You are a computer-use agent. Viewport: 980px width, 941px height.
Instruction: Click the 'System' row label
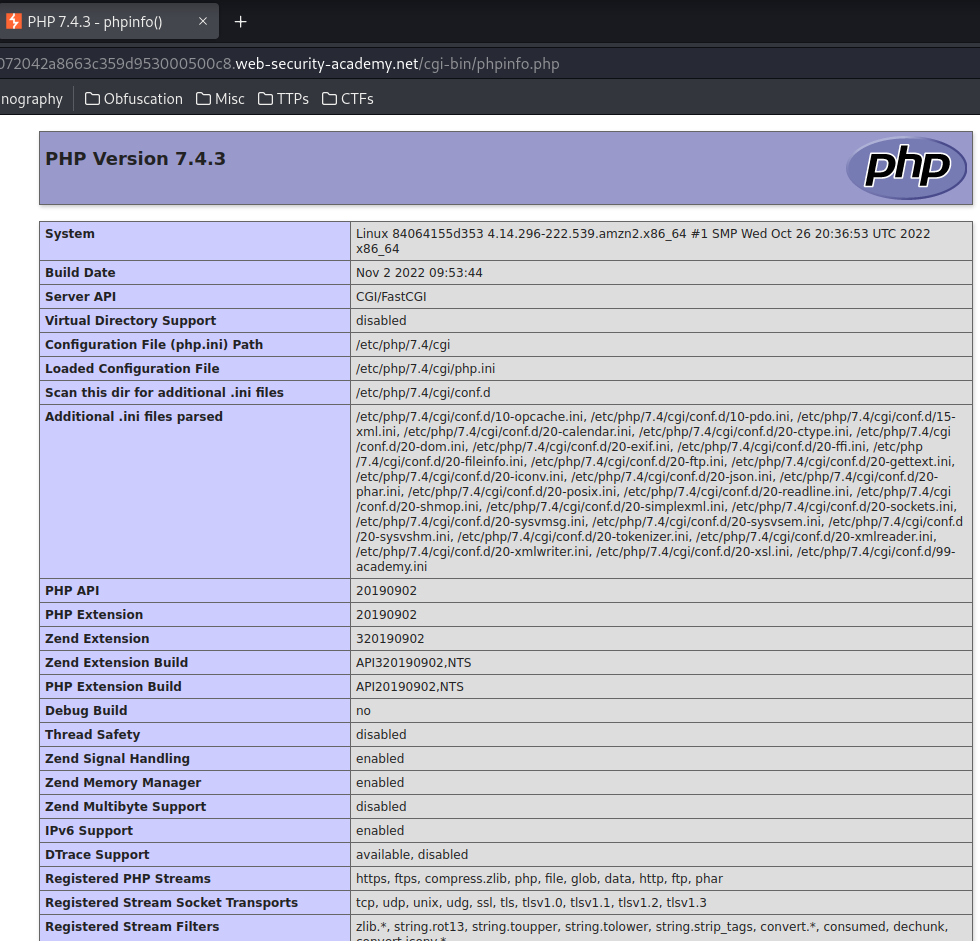tap(70, 234)
